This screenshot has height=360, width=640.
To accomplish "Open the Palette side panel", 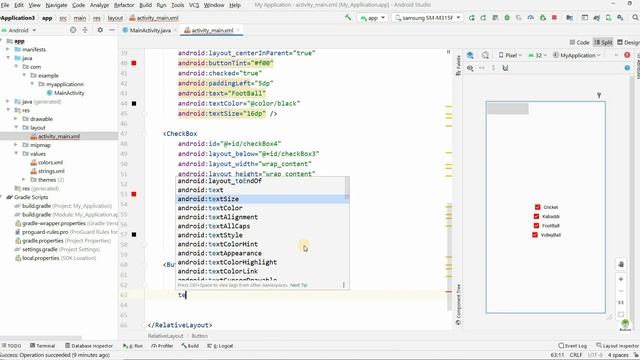I will click(x=458, y=66).
